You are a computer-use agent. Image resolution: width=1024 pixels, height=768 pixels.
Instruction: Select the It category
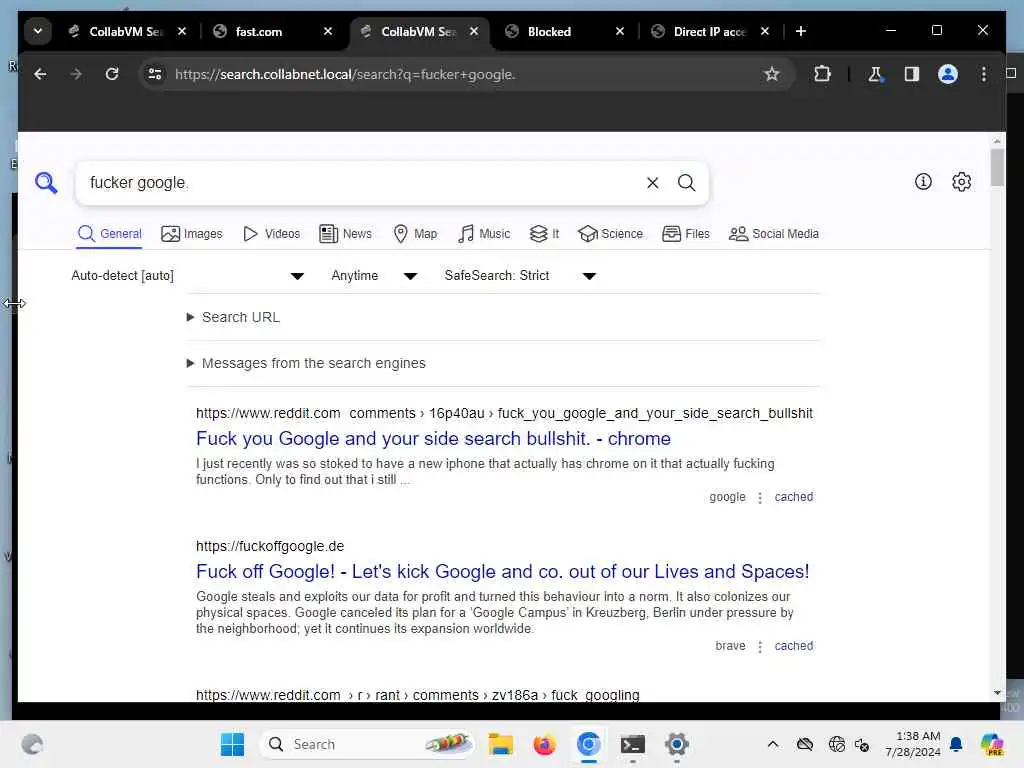pos(544,234)
